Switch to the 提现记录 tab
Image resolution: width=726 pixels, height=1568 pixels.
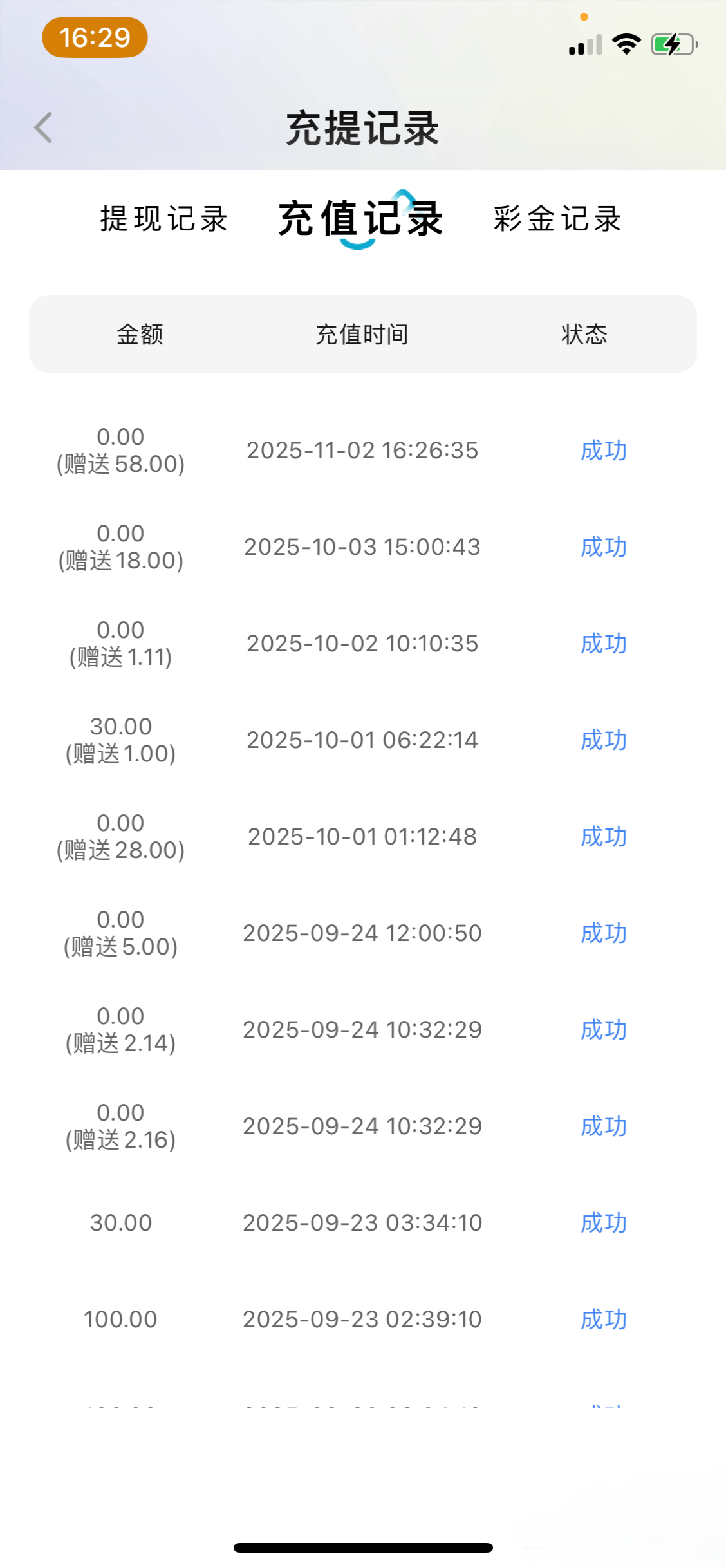coord(163,219)
